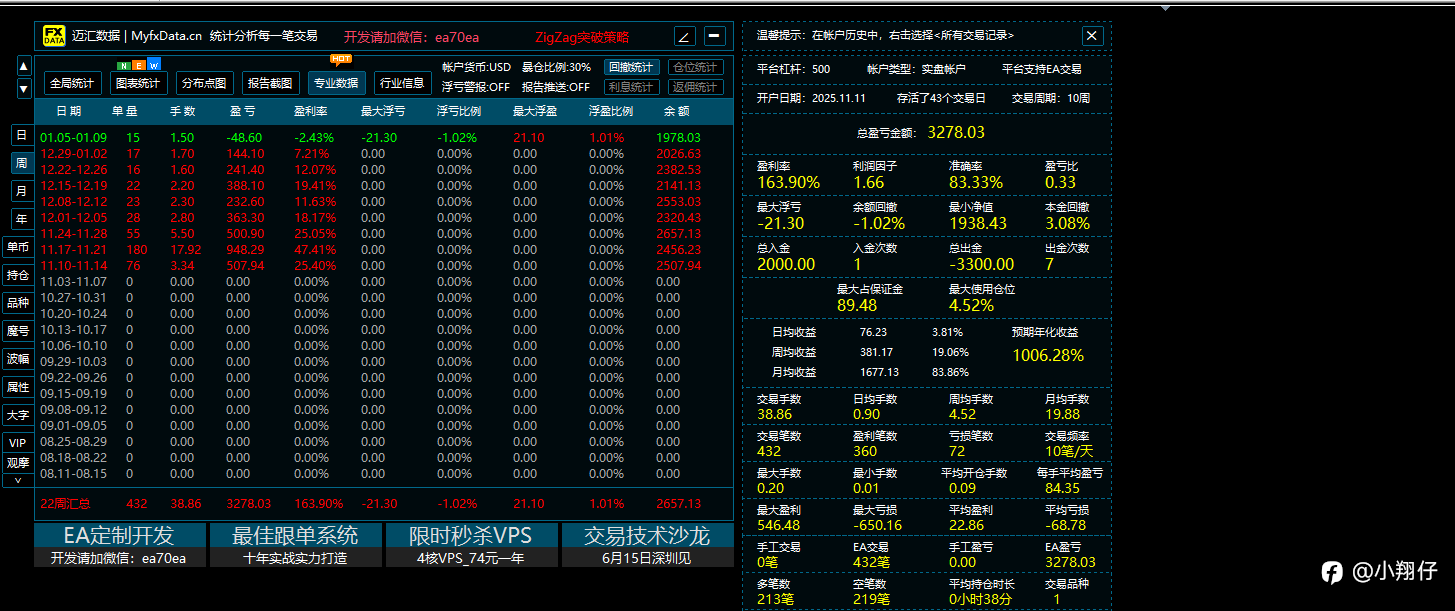Image resolution: width=1455 pixels, height=611 pixels.
Task: Switch to the 周 weekly view tab
Action: tap(21, 162)
